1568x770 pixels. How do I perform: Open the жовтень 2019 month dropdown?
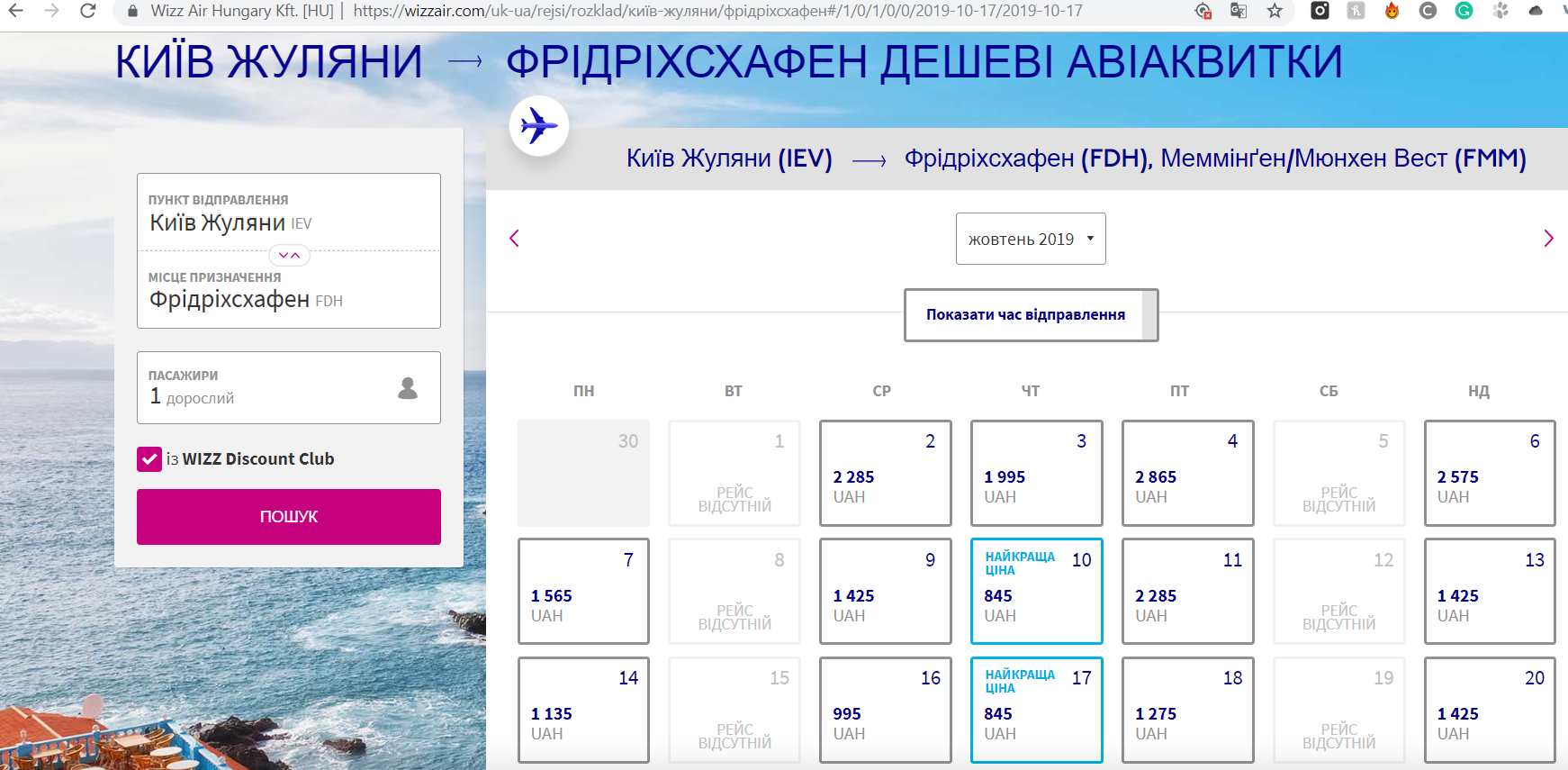(x=1030, y=240)
